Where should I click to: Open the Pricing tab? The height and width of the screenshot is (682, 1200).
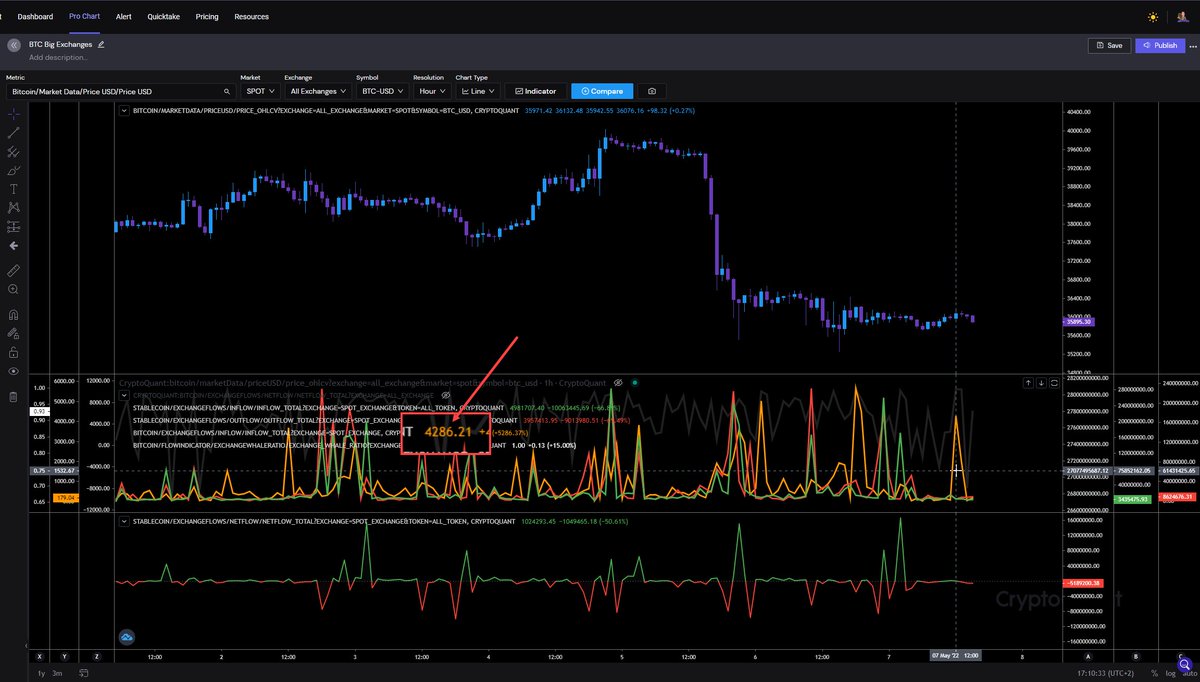click(207, 17)
